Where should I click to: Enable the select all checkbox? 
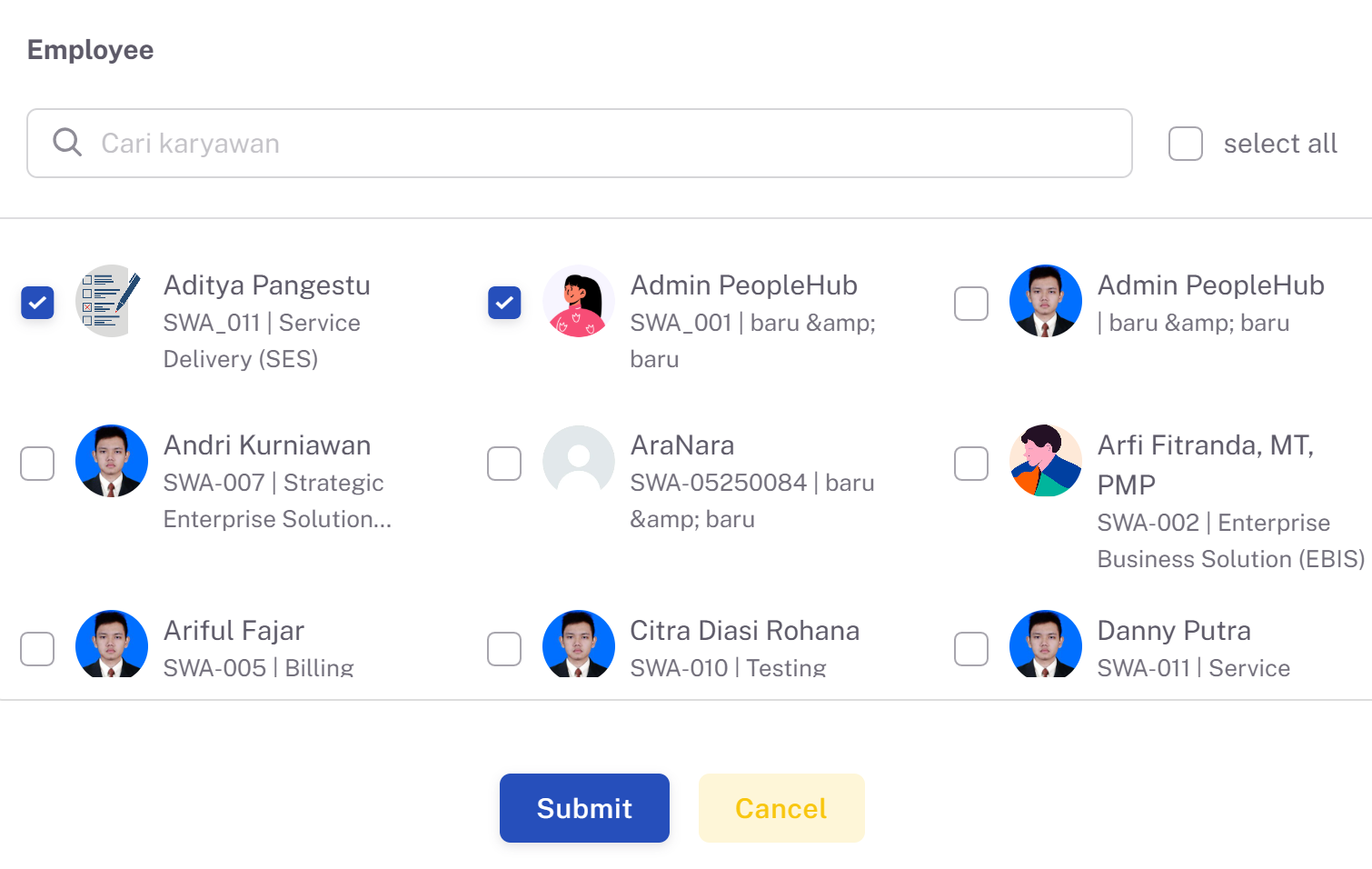pos(1185,144)
